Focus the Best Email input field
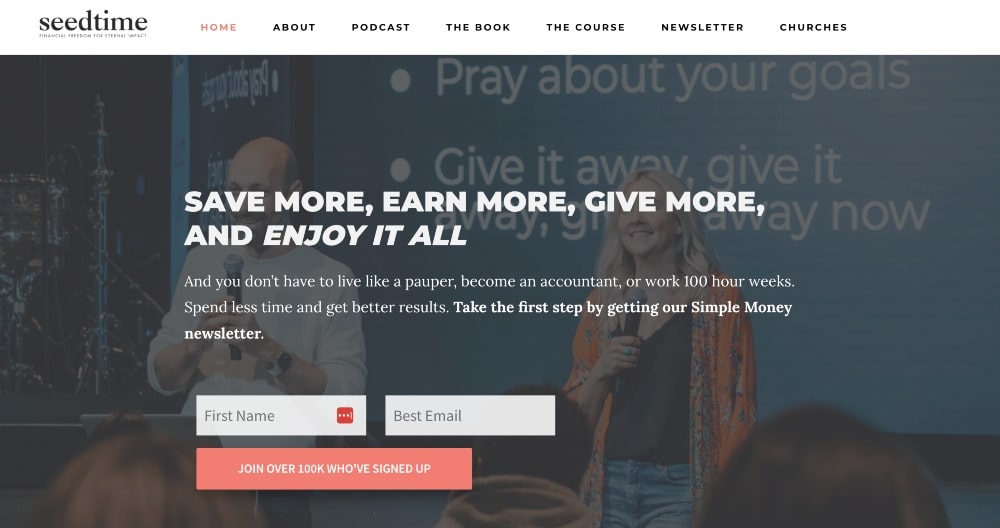The image size is (1000, 528). 470,416
